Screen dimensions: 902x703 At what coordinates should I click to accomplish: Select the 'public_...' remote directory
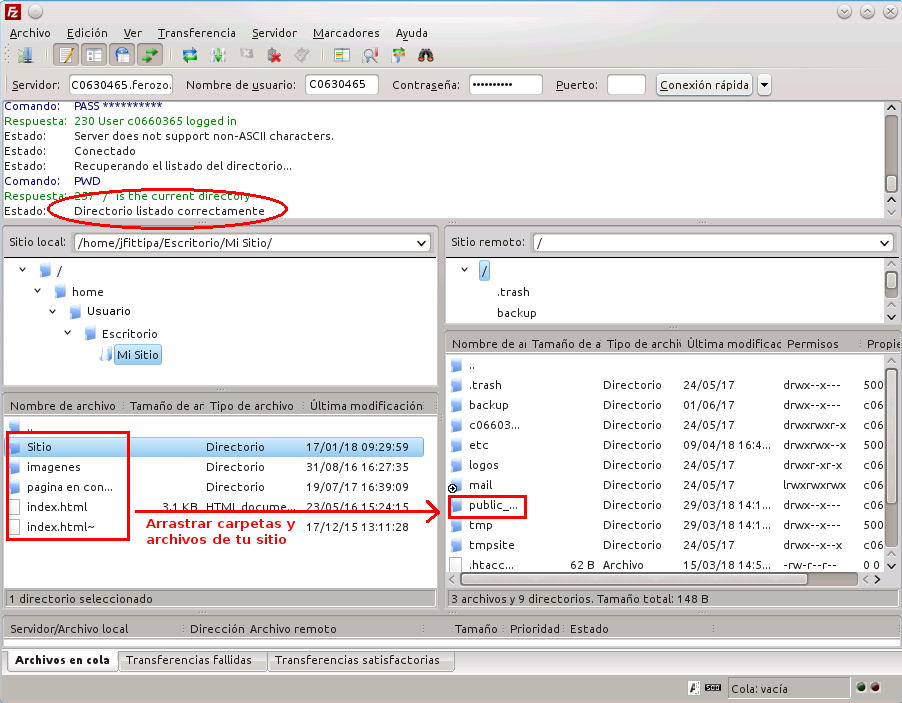667,505
